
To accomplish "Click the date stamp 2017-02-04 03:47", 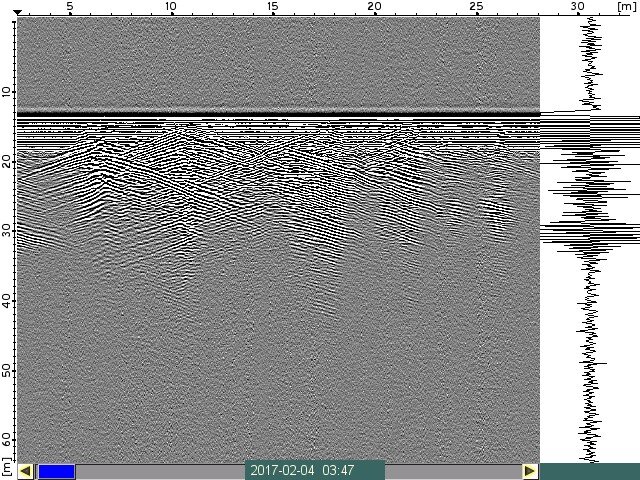I will point(302,471).
